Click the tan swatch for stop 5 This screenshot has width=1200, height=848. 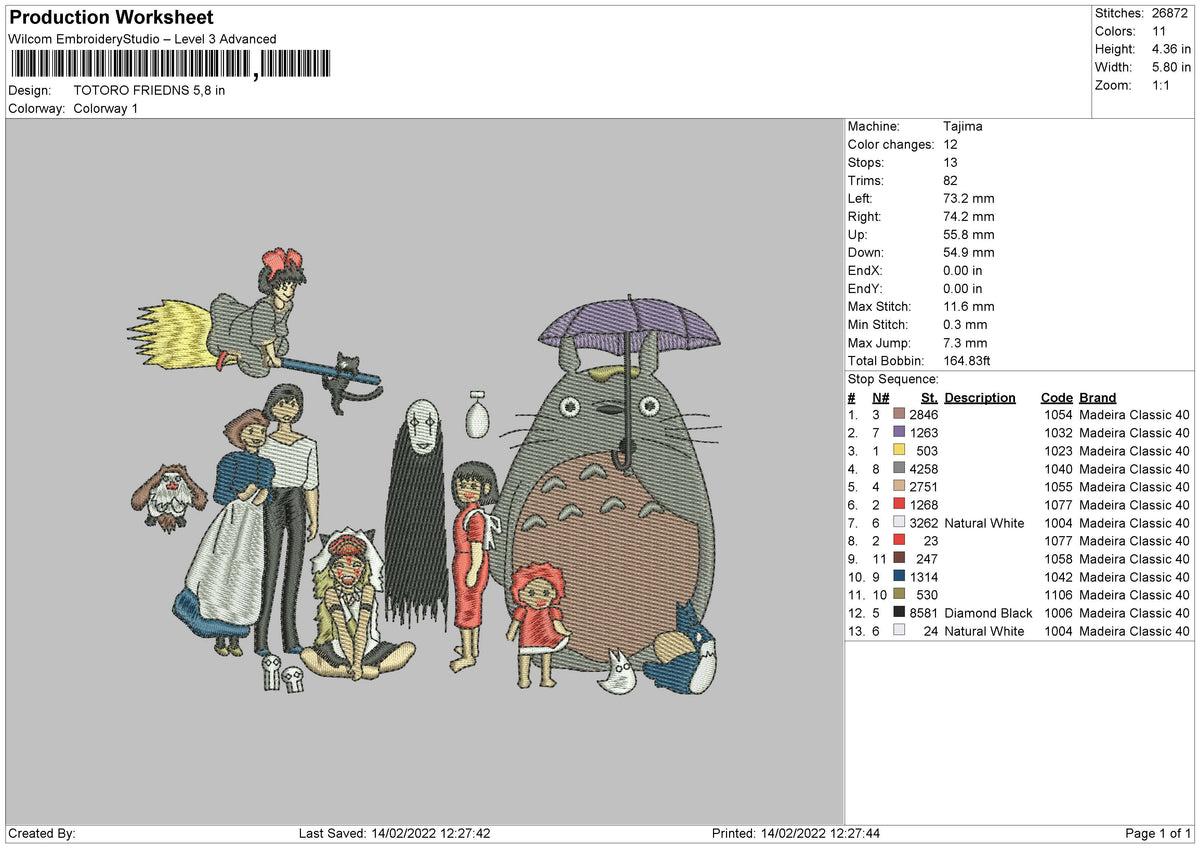[x=899, y=487]
